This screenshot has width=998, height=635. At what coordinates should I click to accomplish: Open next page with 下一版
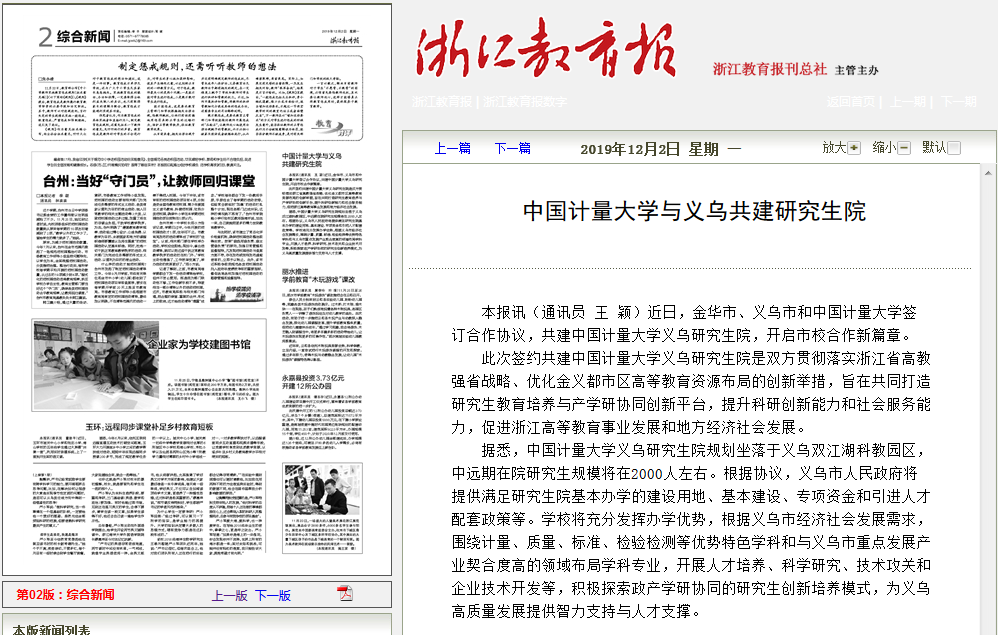click(x=272, y=595)
